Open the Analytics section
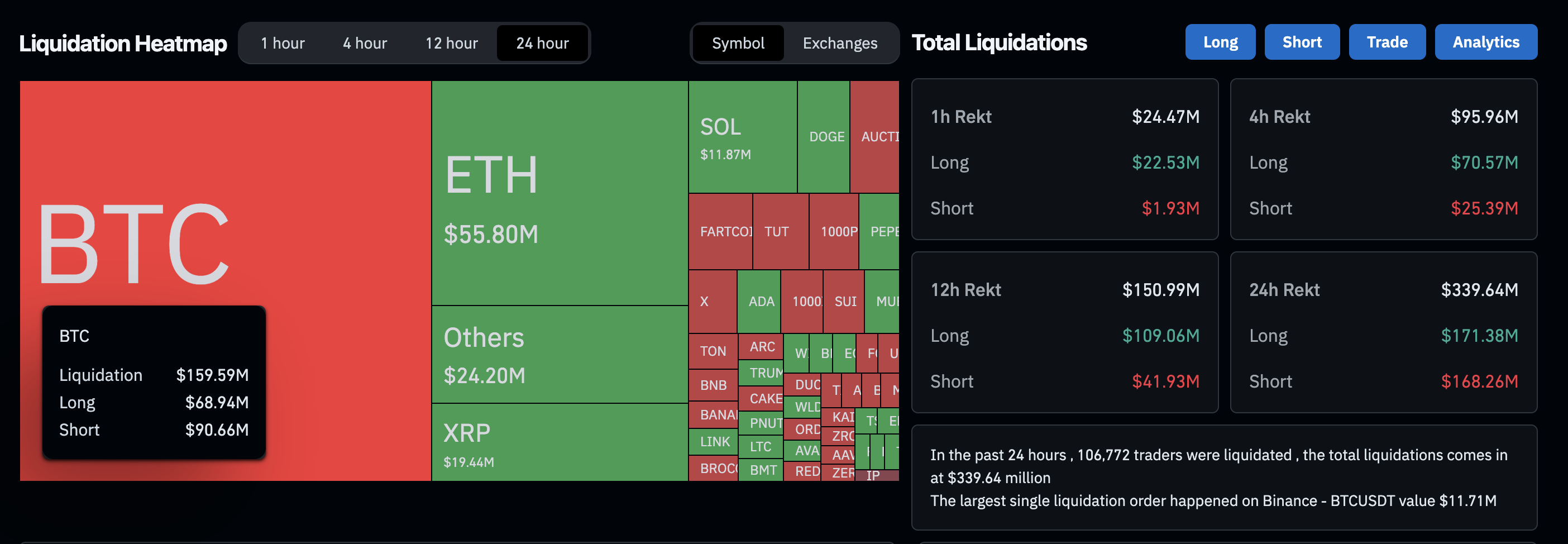This screenshot has width=1568, height=544. click(1486, 41)
